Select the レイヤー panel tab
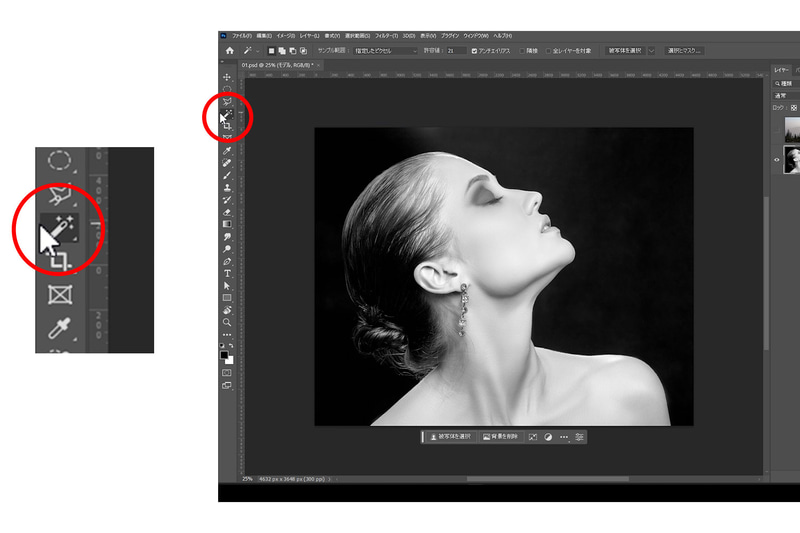The image size is (800, 533). point(781,70)
